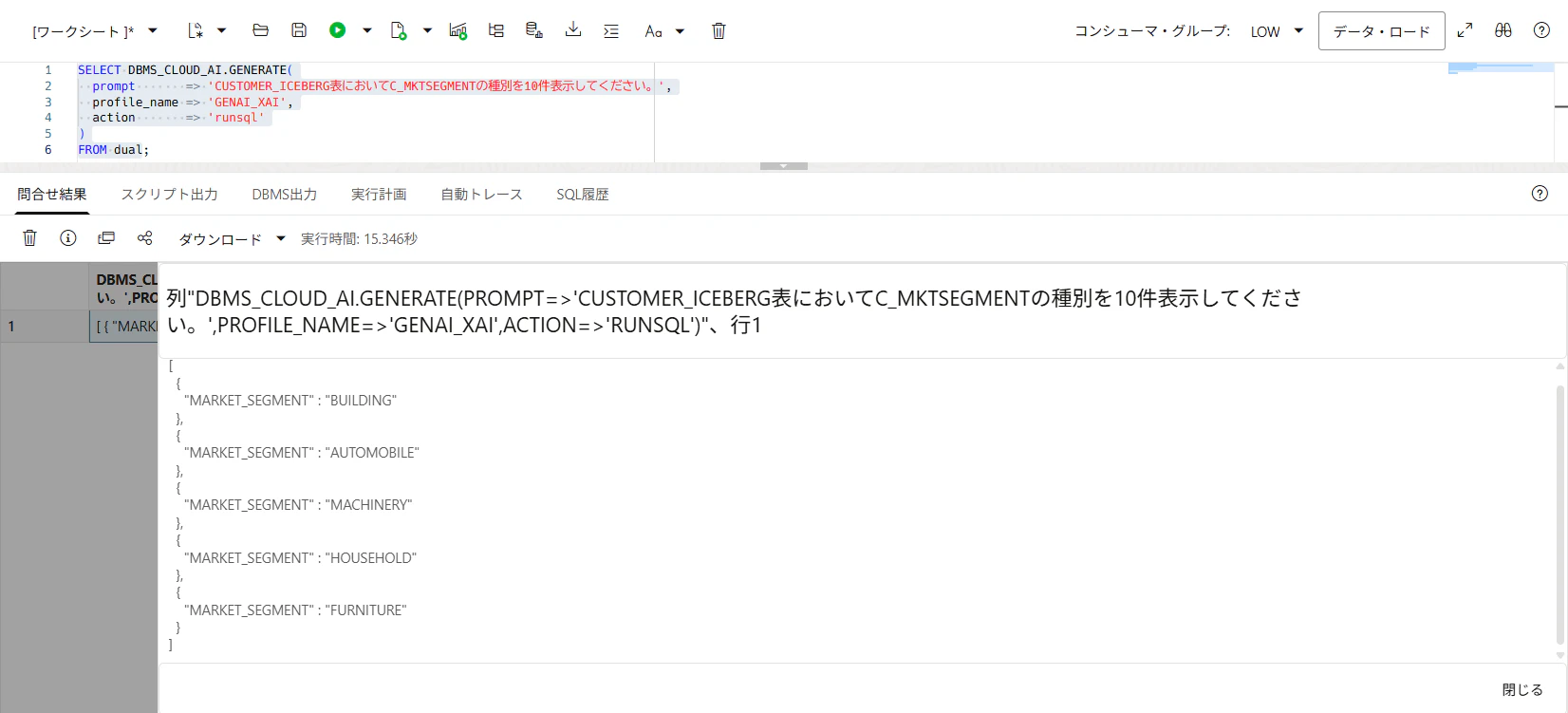Run the worksheet as a script
Viewport: 1568px width, 713px height.
(x=399, y=30)
